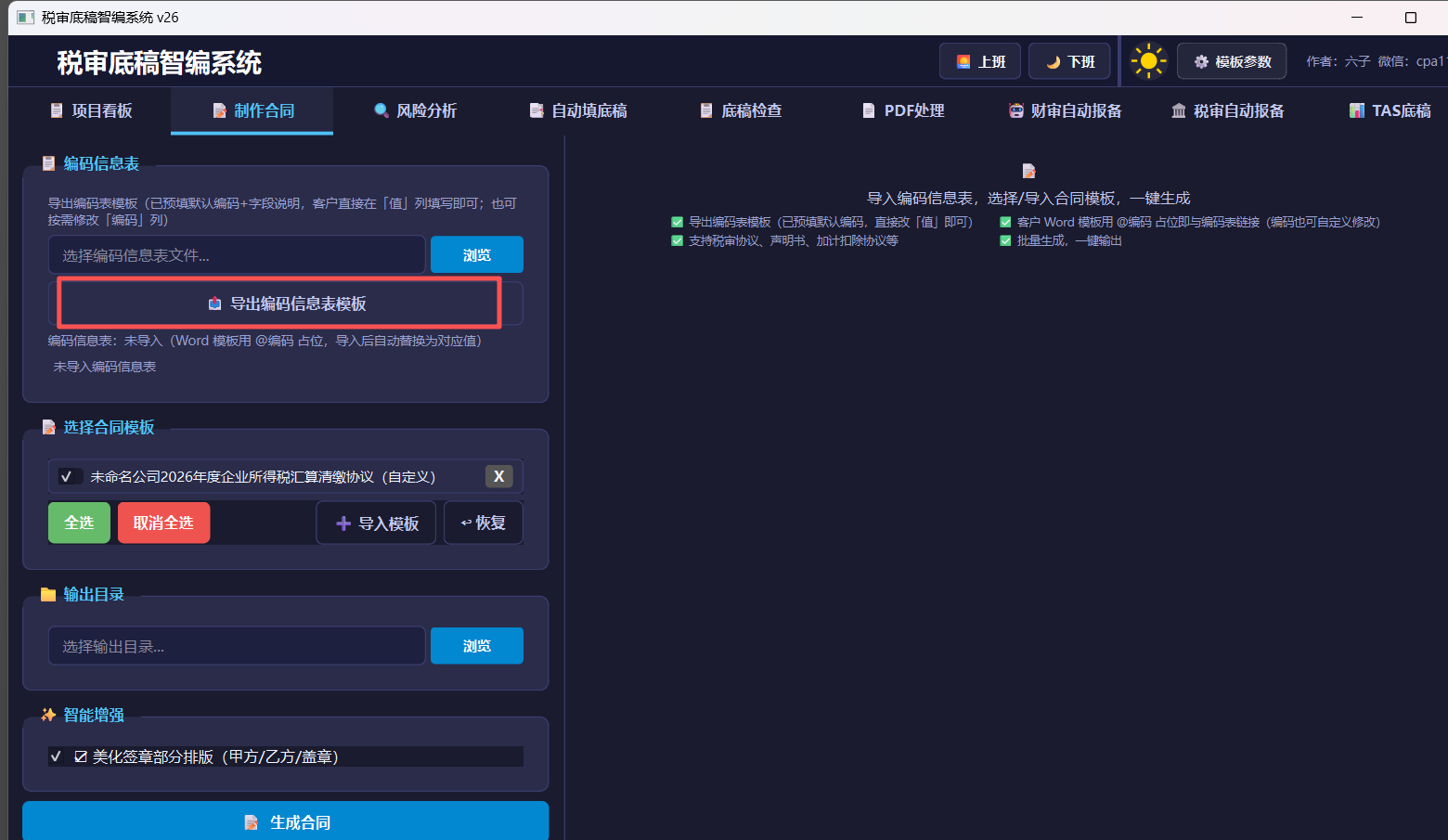Click 导入模板 button
This screenshot has height=840, width=1448.
pos(377,523)
